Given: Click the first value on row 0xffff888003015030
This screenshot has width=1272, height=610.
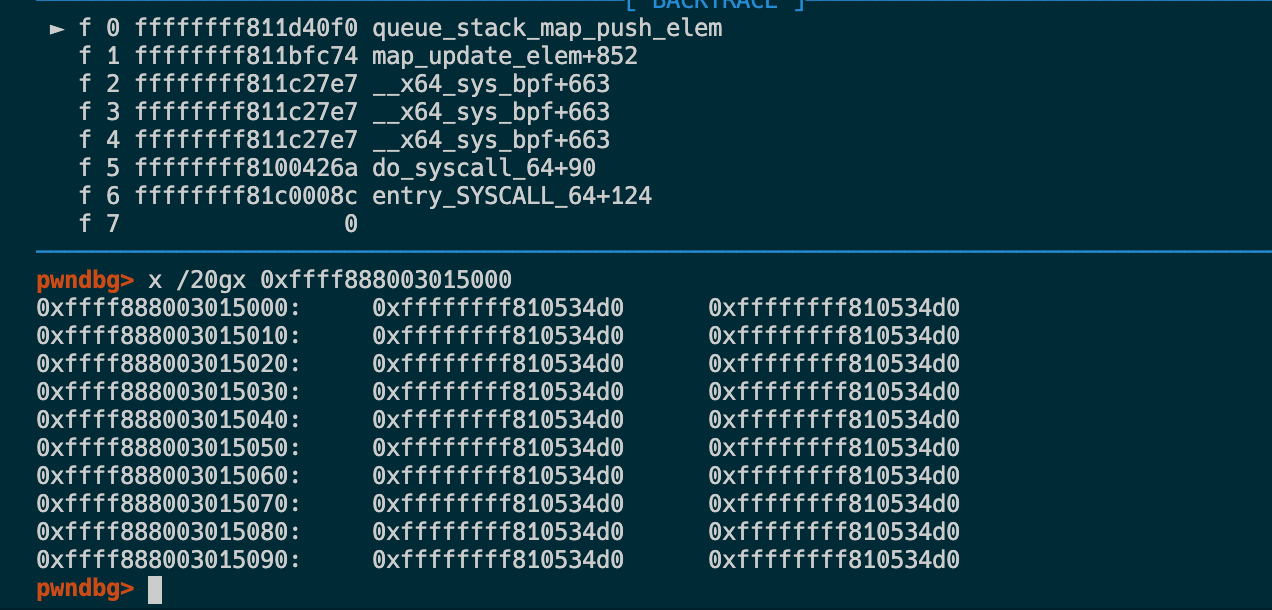Looking at the screenshot, I should (498, 392).
